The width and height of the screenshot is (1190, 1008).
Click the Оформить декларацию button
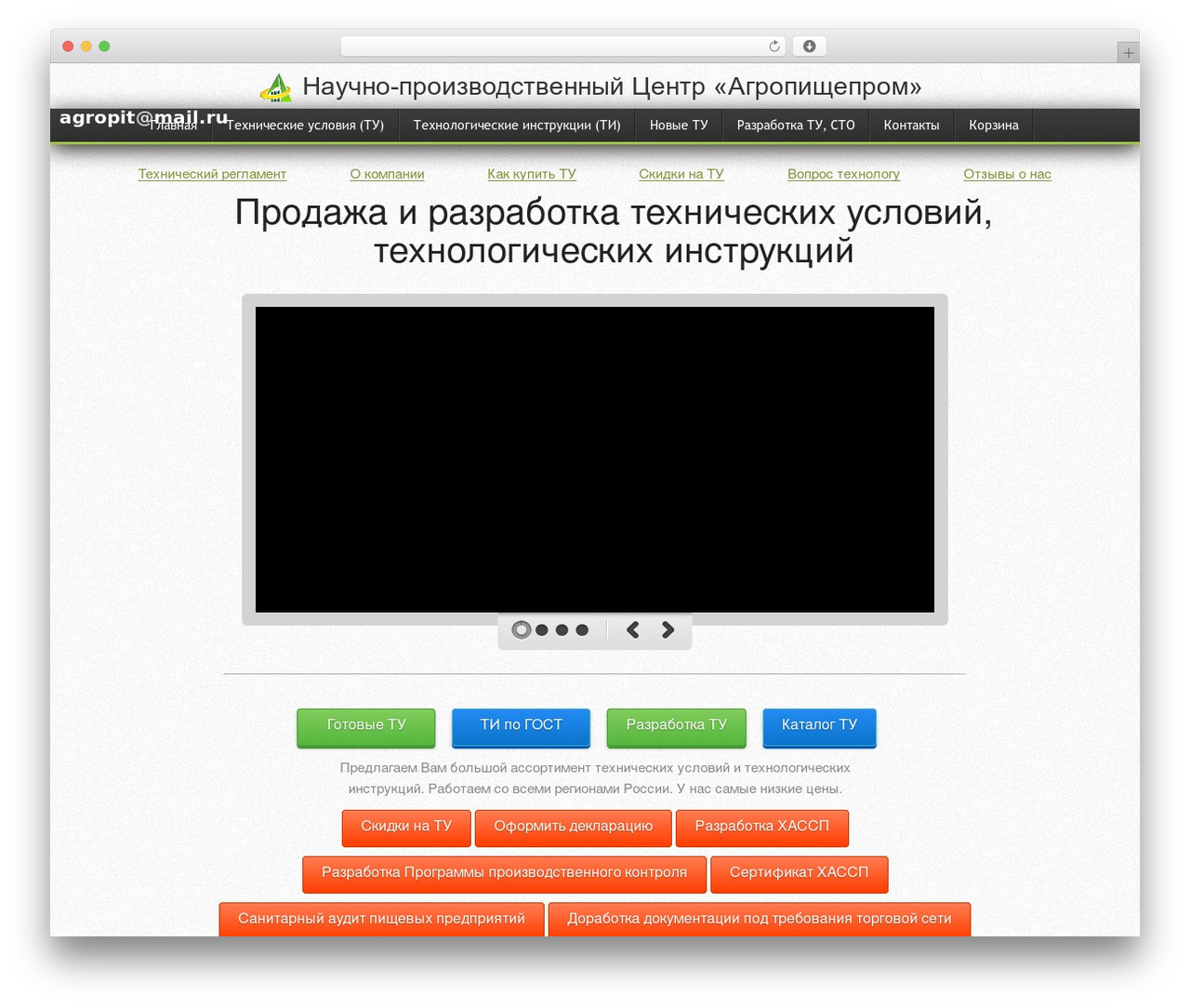coord(574,828)
